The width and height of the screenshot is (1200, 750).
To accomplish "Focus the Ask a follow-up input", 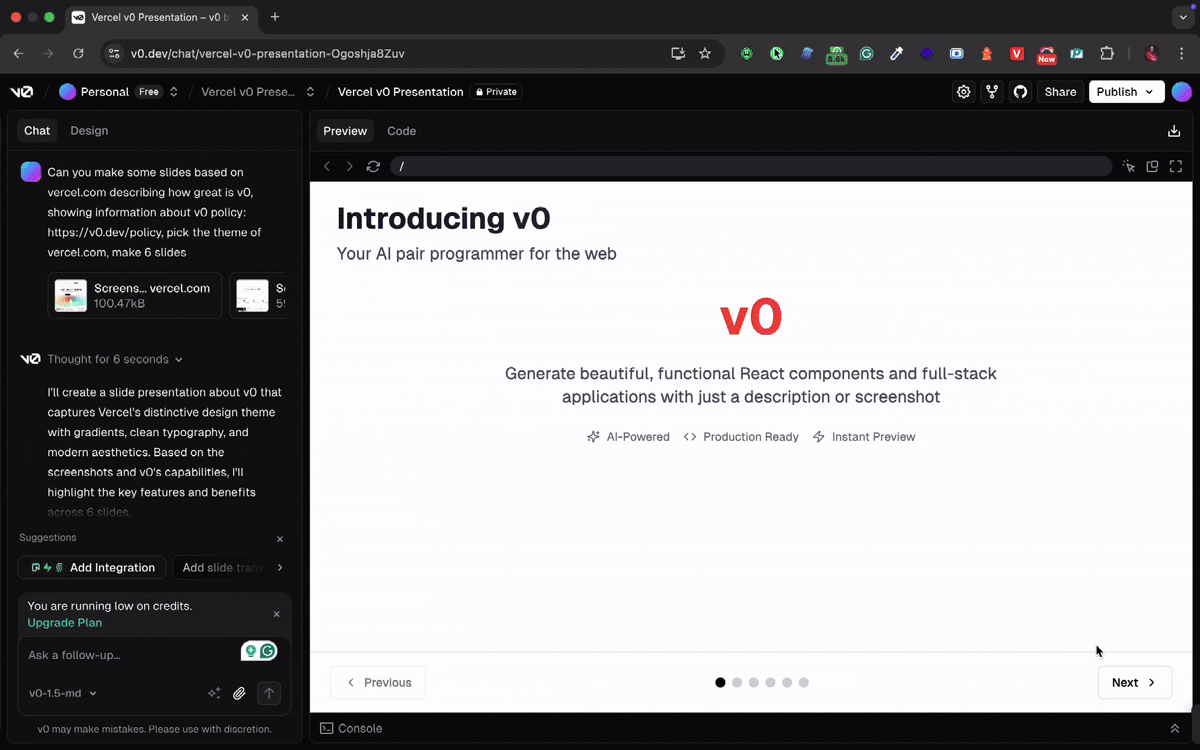I will tap(130, 655).
